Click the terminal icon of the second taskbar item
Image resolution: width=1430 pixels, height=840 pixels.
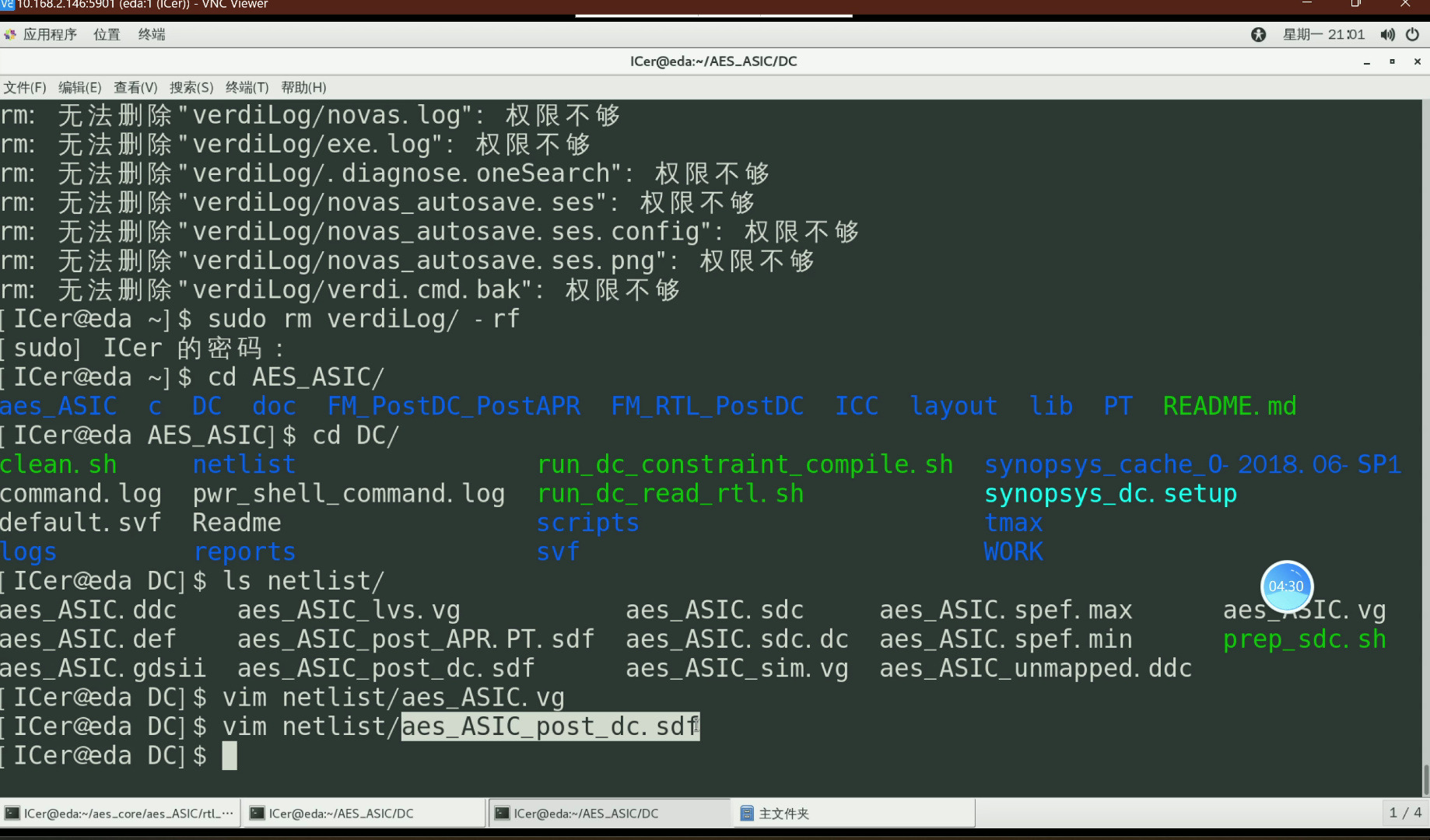(x=258, y=813)
